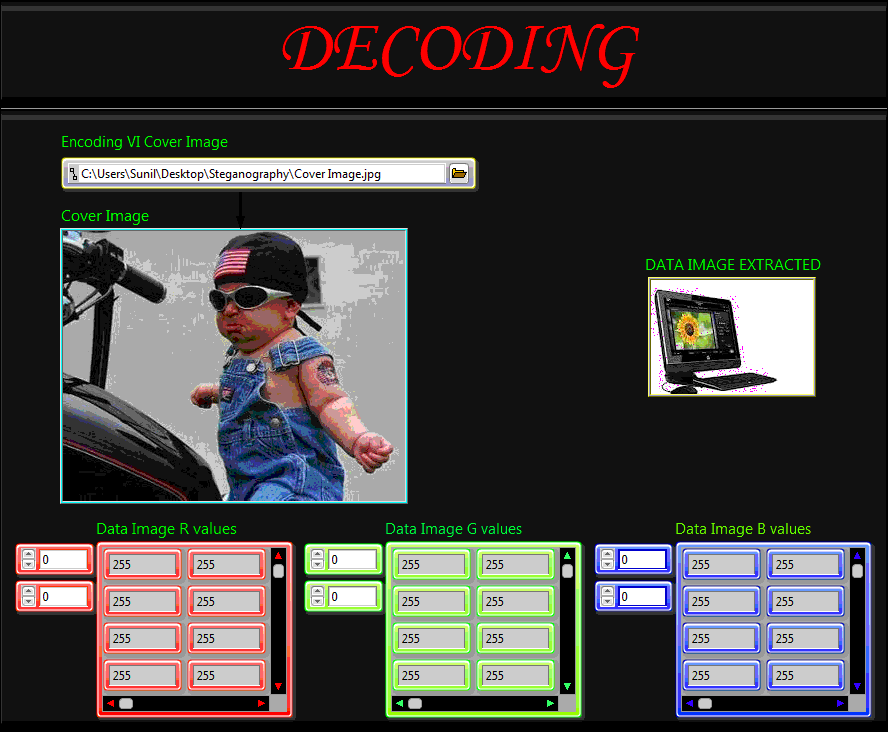Select bottom-right 255 cell in G values array
This screenshot has height=732, width=888.
tap(515, 675)
